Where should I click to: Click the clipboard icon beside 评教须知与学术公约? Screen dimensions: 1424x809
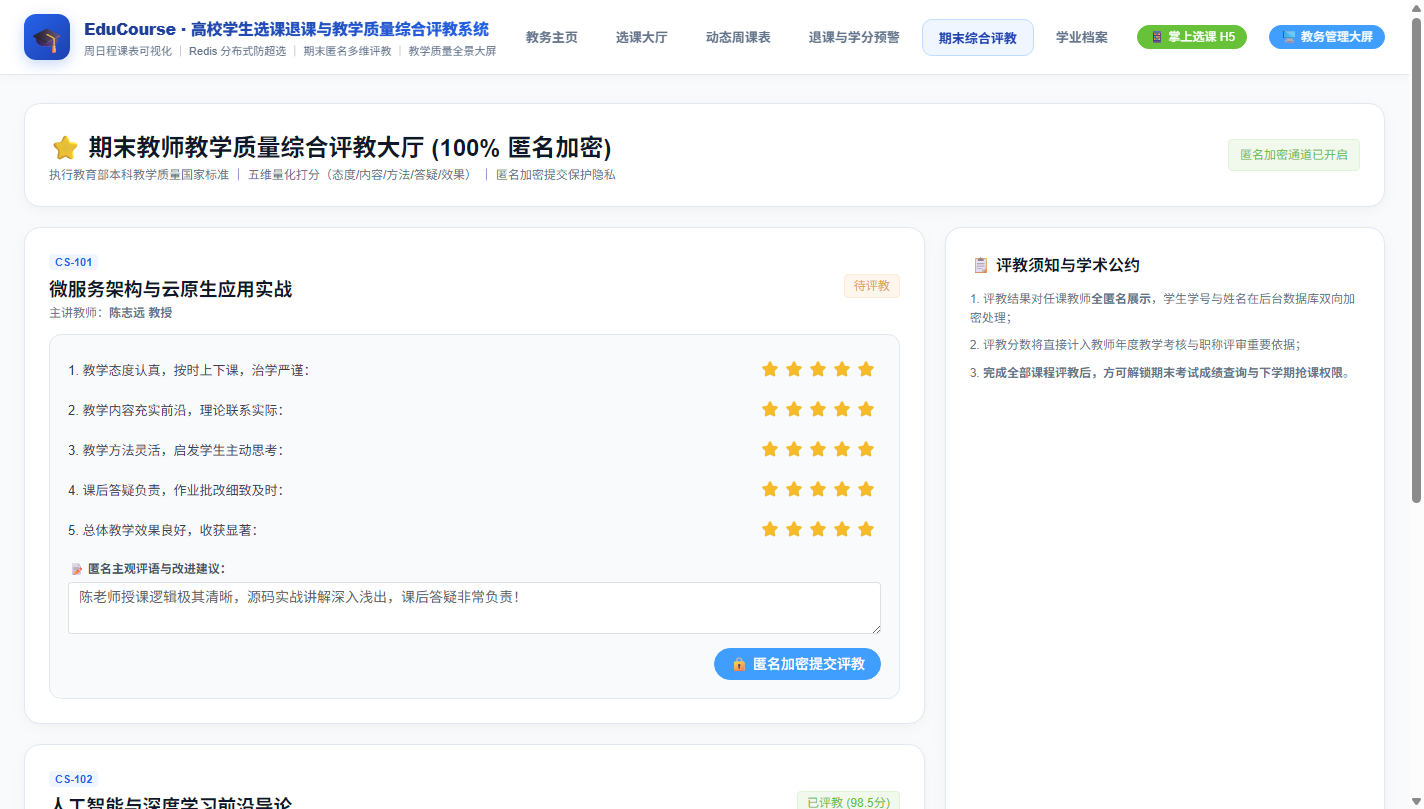click(981, 265)
